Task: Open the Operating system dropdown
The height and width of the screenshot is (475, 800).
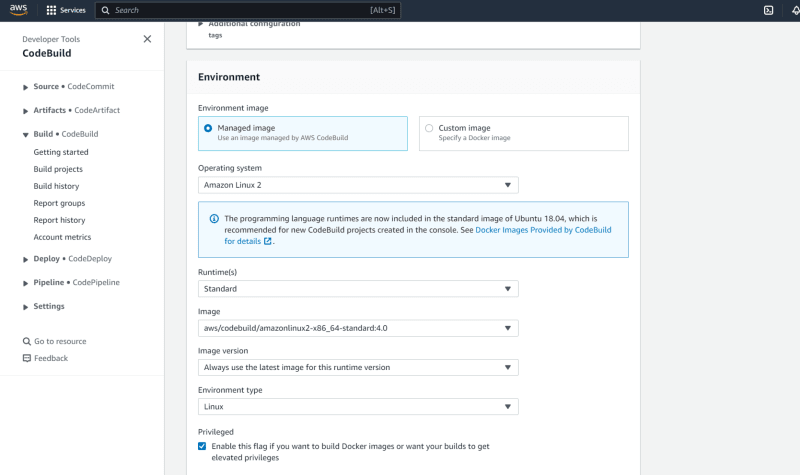Action: (x=358, y=185)
